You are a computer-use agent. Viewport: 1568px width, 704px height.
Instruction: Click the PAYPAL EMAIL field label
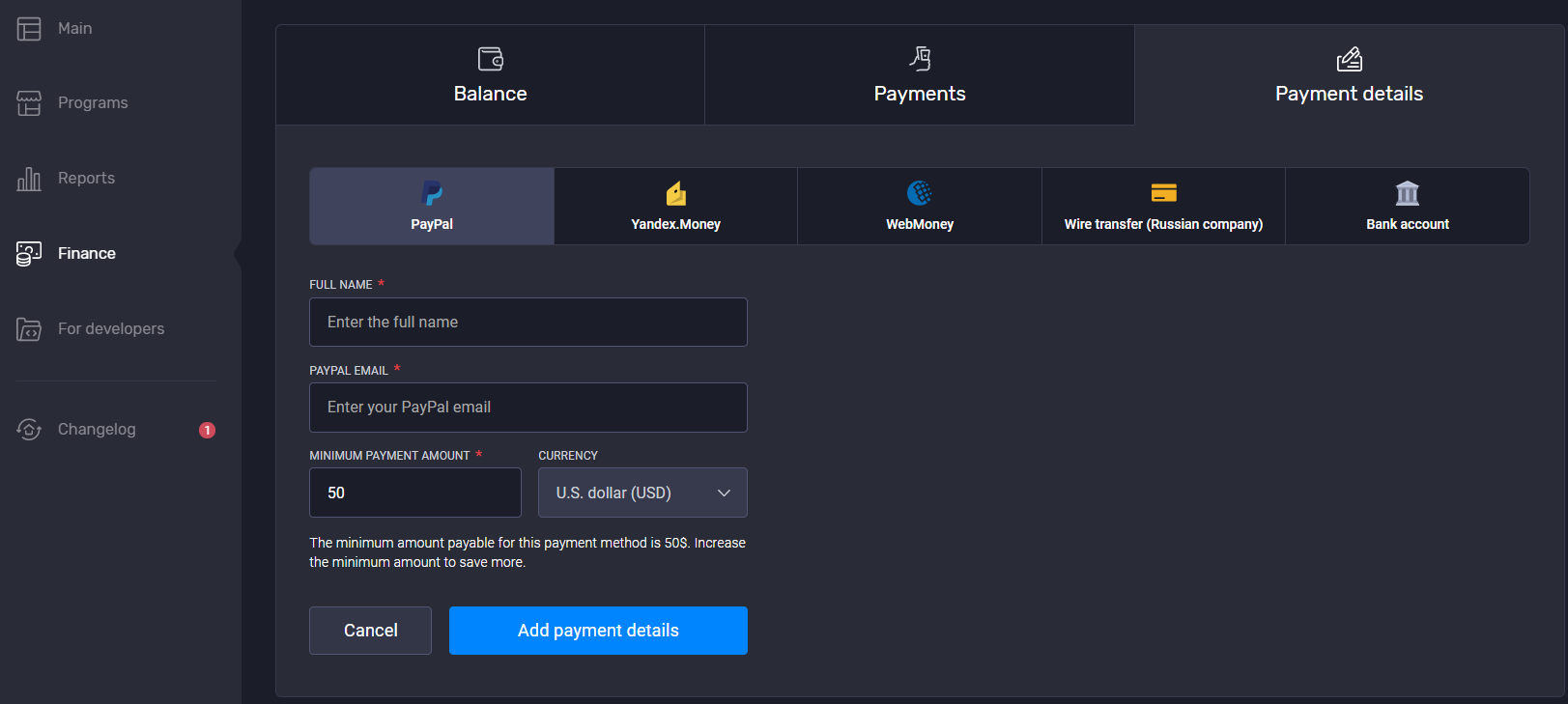349,371
